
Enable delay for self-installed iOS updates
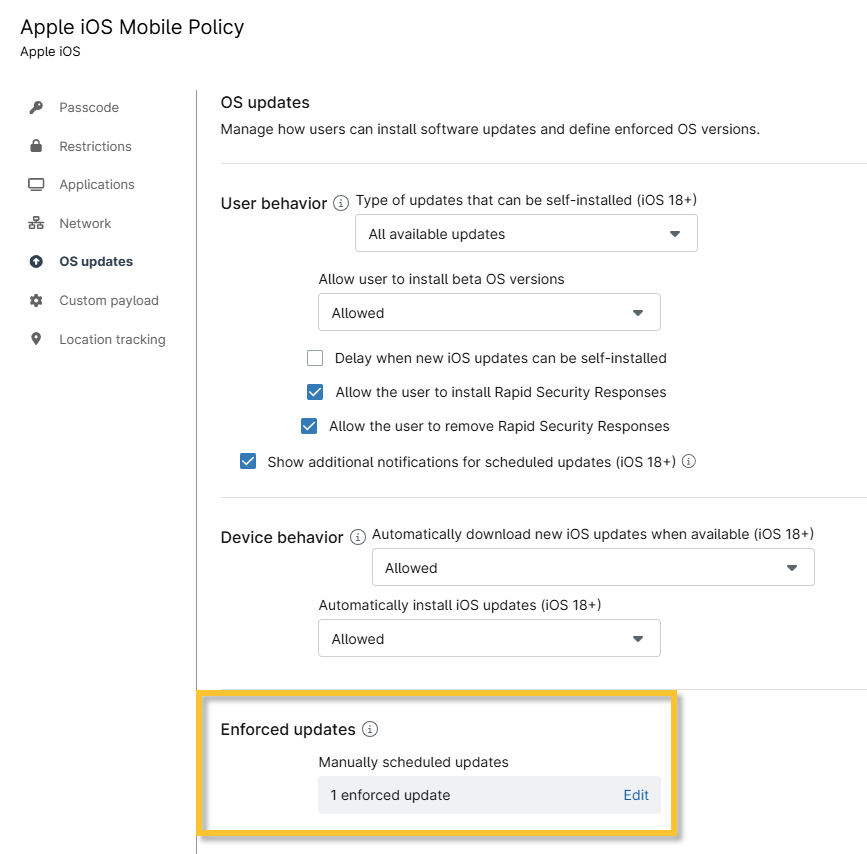click(x=315, y=357)
